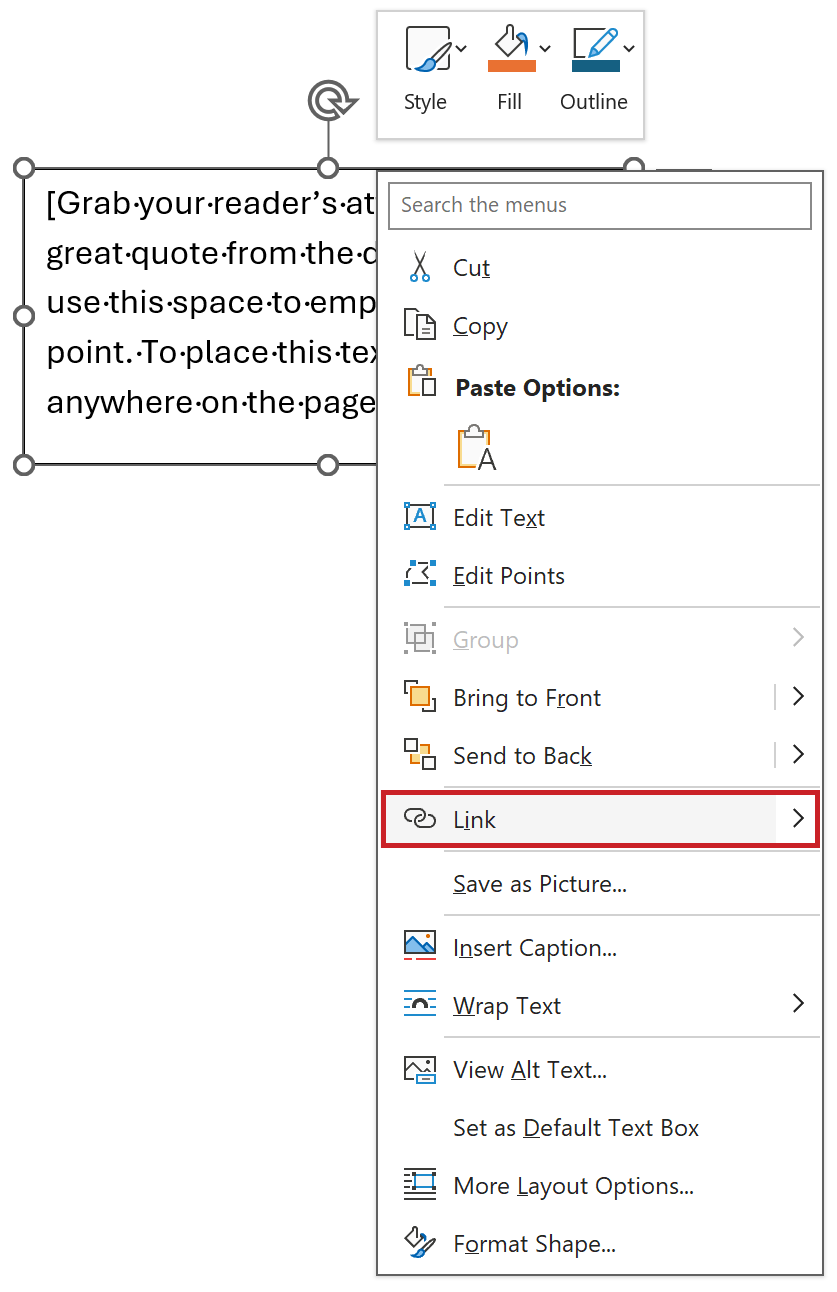Click the Bring to Front icon

[420, 696]
